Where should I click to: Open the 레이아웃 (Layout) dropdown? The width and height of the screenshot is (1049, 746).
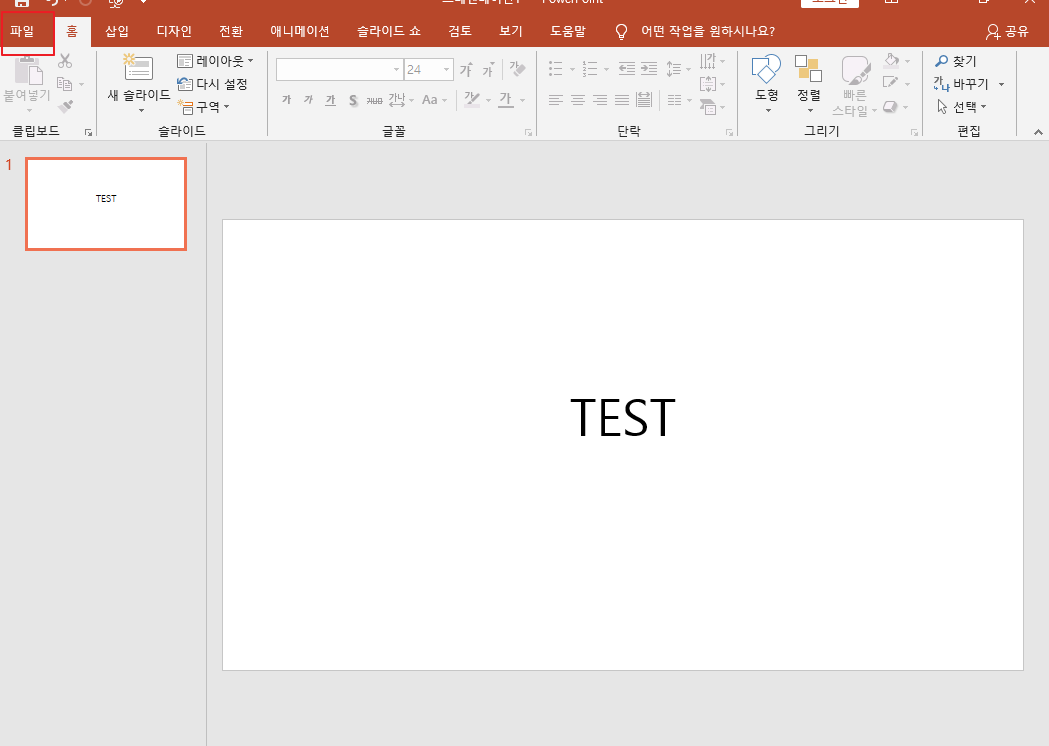click(x=215, y=61)
